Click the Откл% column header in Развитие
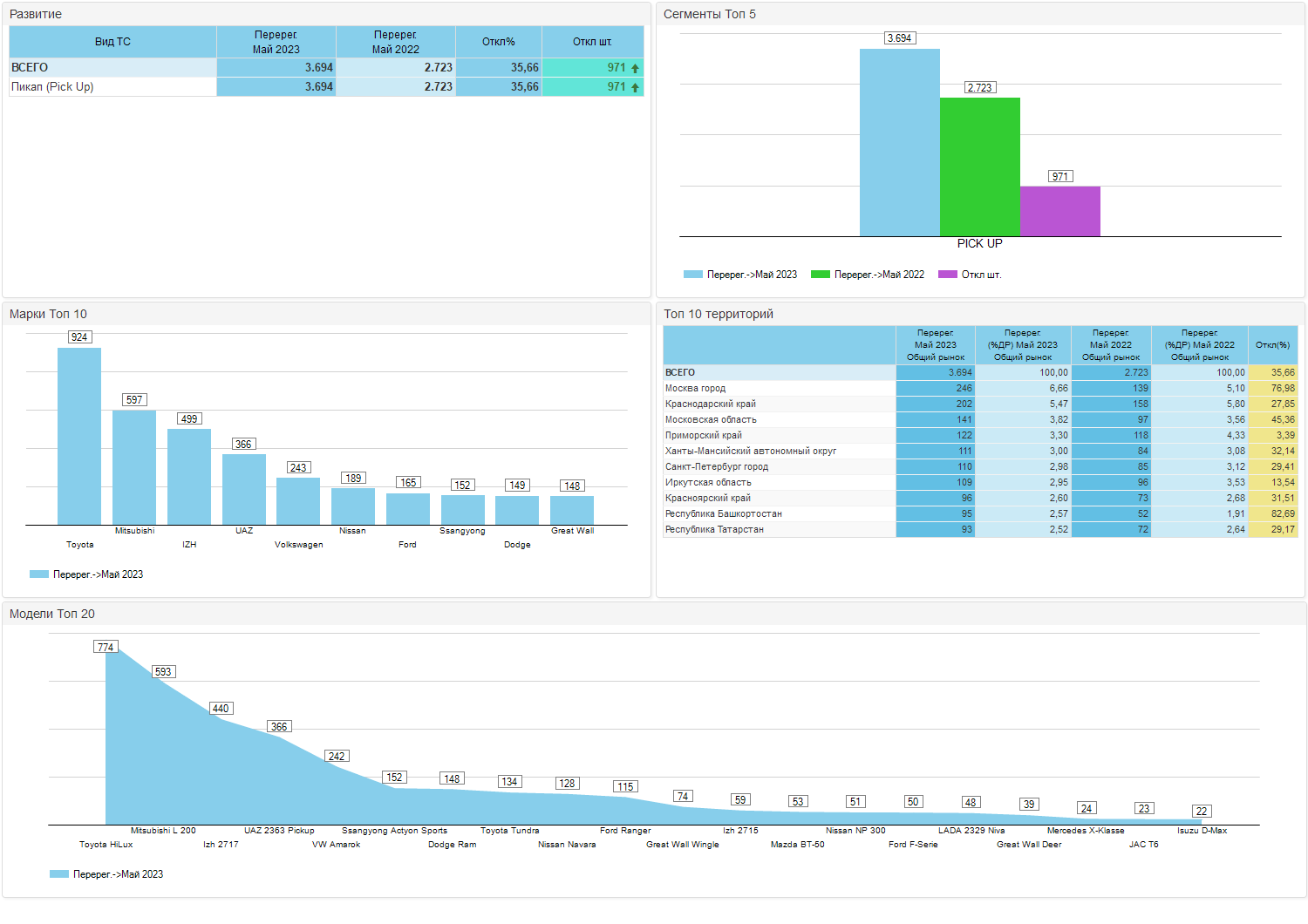 tap(499, 42)
